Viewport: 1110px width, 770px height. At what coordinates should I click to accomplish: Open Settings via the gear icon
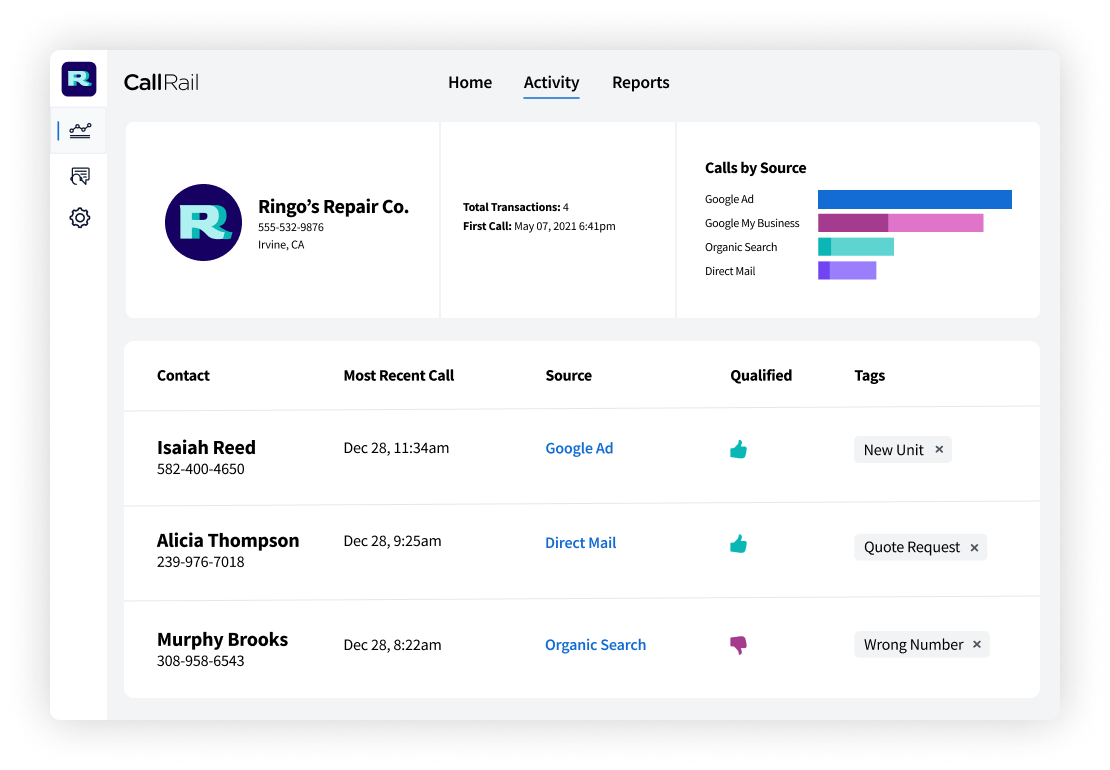pos(79,217)
